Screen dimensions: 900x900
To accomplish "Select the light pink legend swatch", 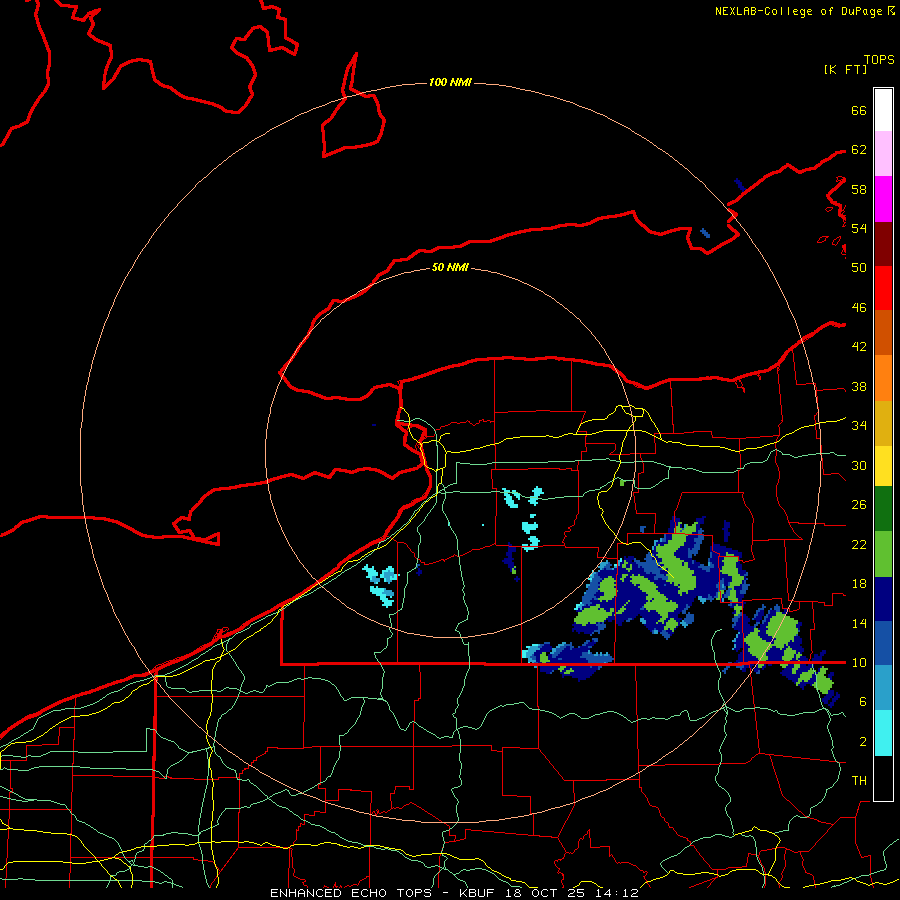I will [x=883, y=154].
